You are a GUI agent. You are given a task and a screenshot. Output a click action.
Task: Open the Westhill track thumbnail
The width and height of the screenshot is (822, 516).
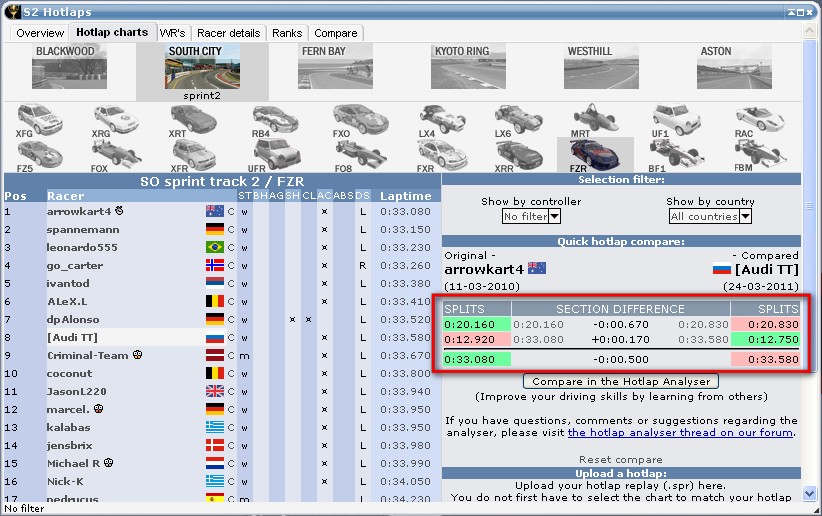tap(601, 67)
